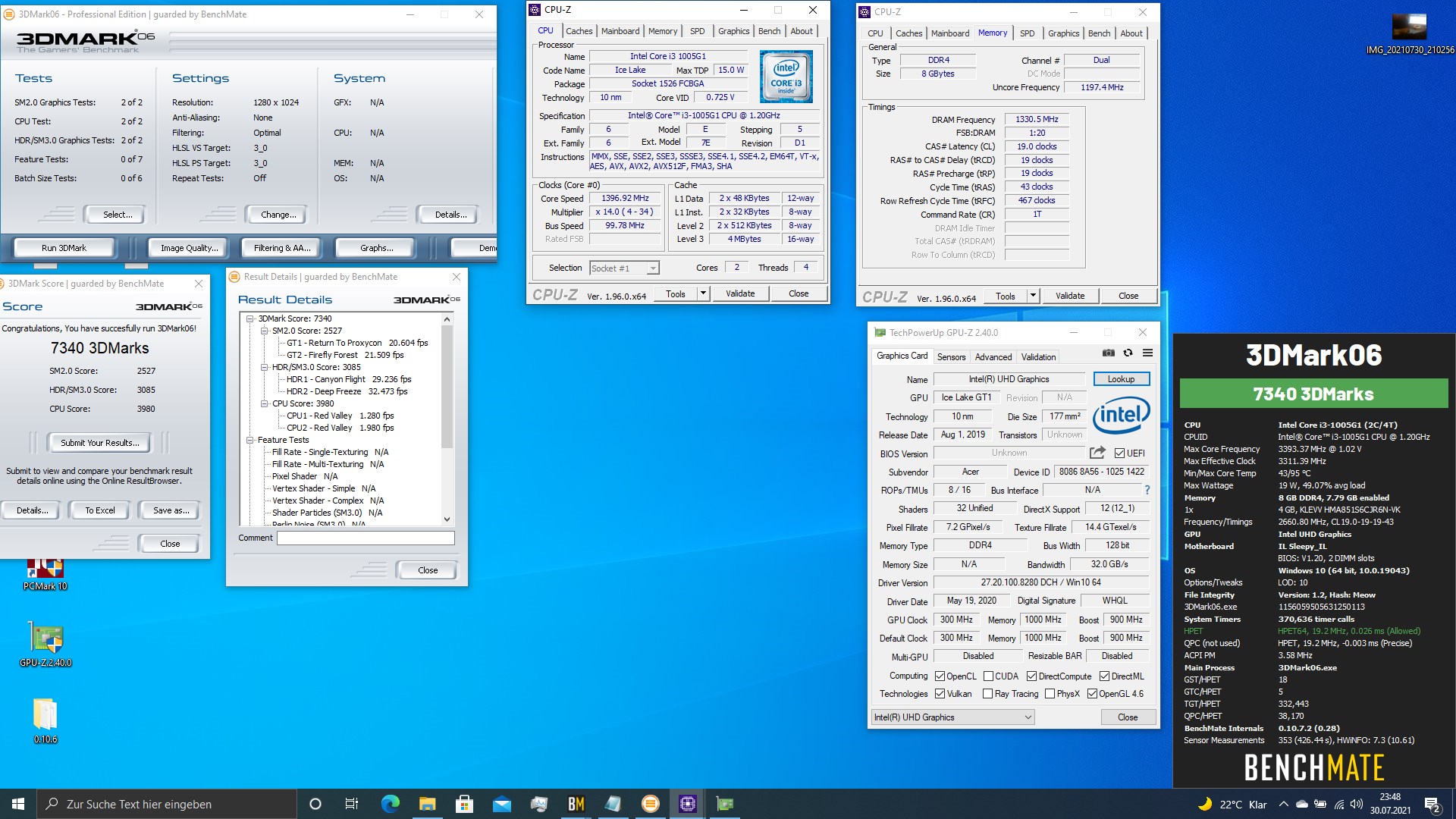Take a GPU-Z screenshot with the camera icon
This screenshot has width=1456, height=819.
pyautogui.click(x=1108, y=353)
